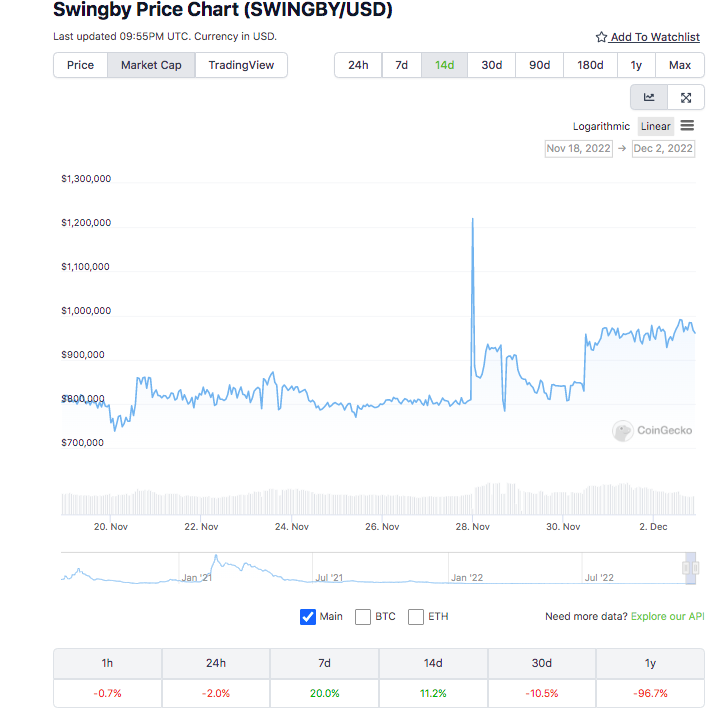Select the line chart view icon

[x=649, y=97]
